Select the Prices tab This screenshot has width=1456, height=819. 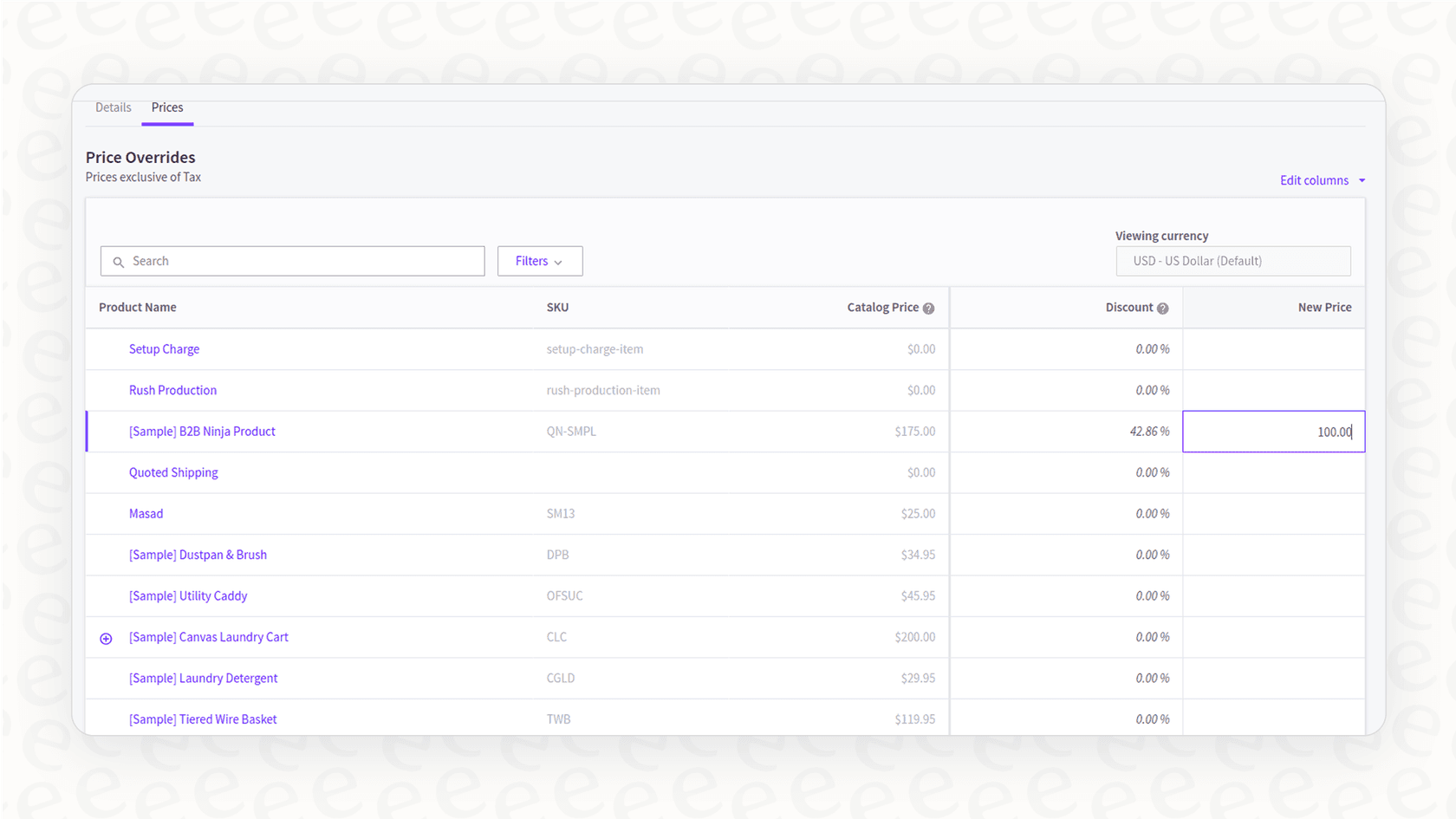[167, 107]
